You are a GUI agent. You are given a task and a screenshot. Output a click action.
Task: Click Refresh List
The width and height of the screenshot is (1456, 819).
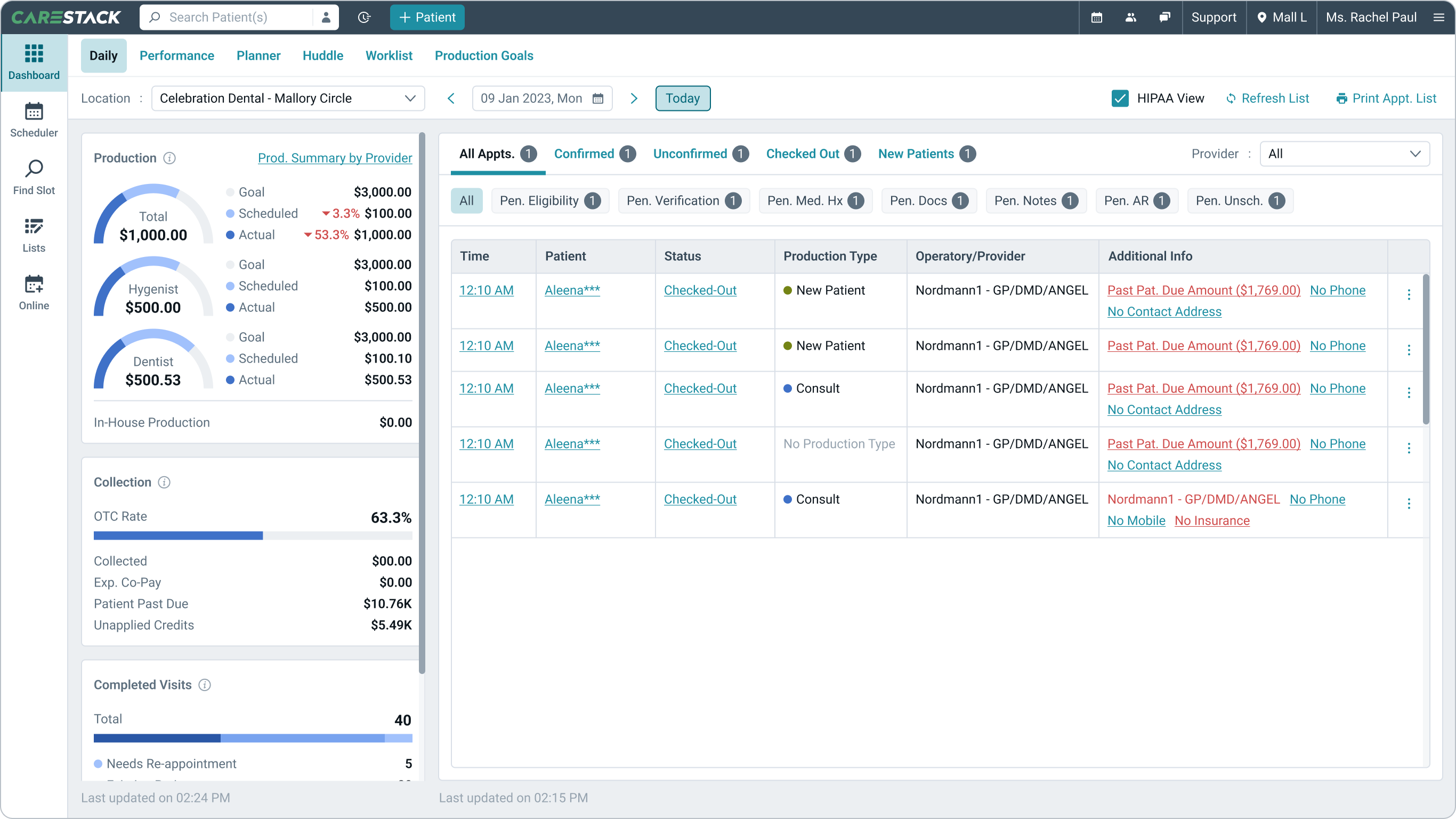pos(1267,99)
